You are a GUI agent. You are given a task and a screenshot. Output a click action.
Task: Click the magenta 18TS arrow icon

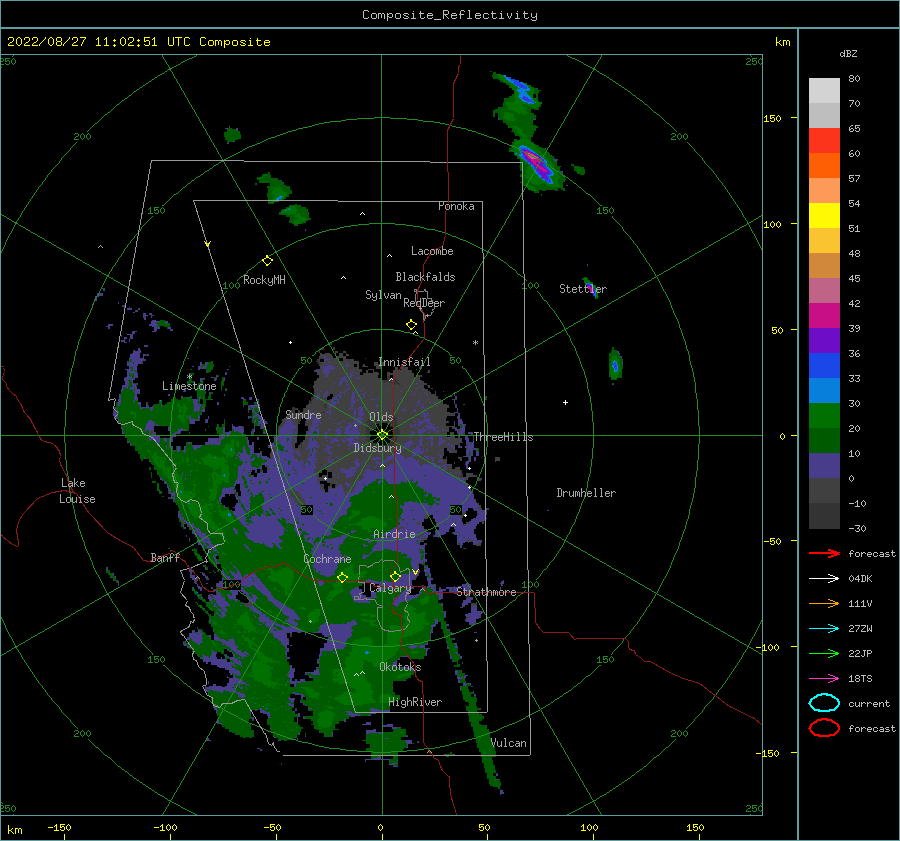click(x=824, y=679)
